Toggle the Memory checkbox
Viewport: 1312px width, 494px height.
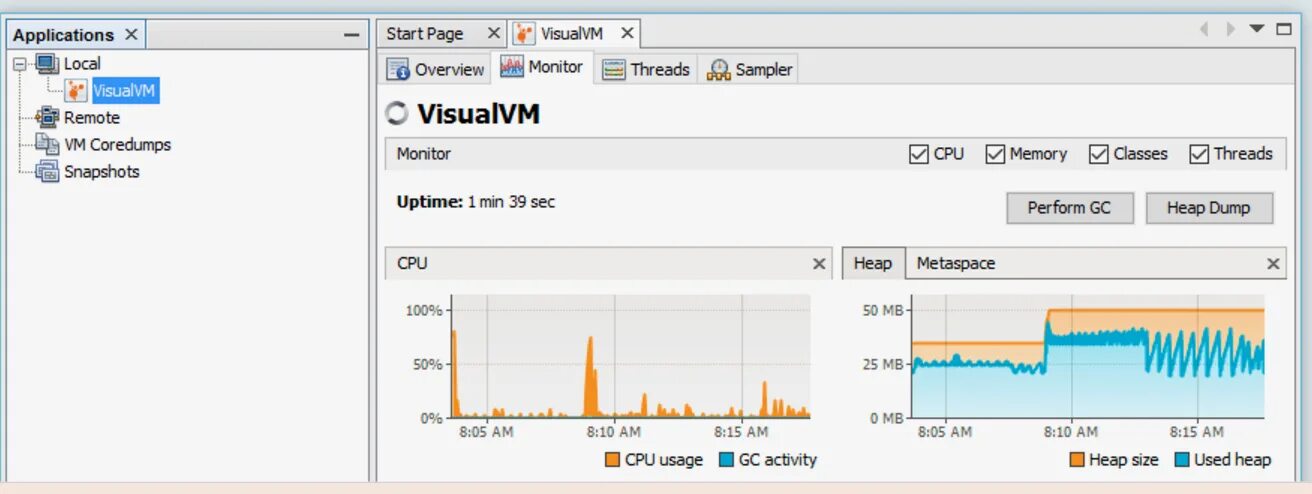point(995,154)
